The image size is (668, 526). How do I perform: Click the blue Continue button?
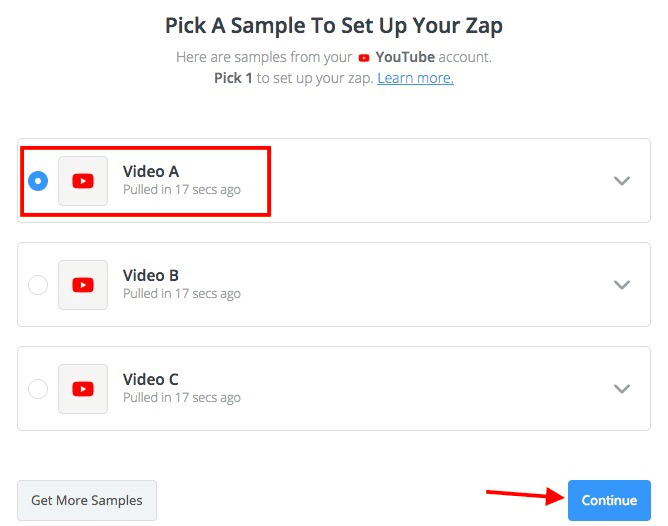(x=609, y=500)
